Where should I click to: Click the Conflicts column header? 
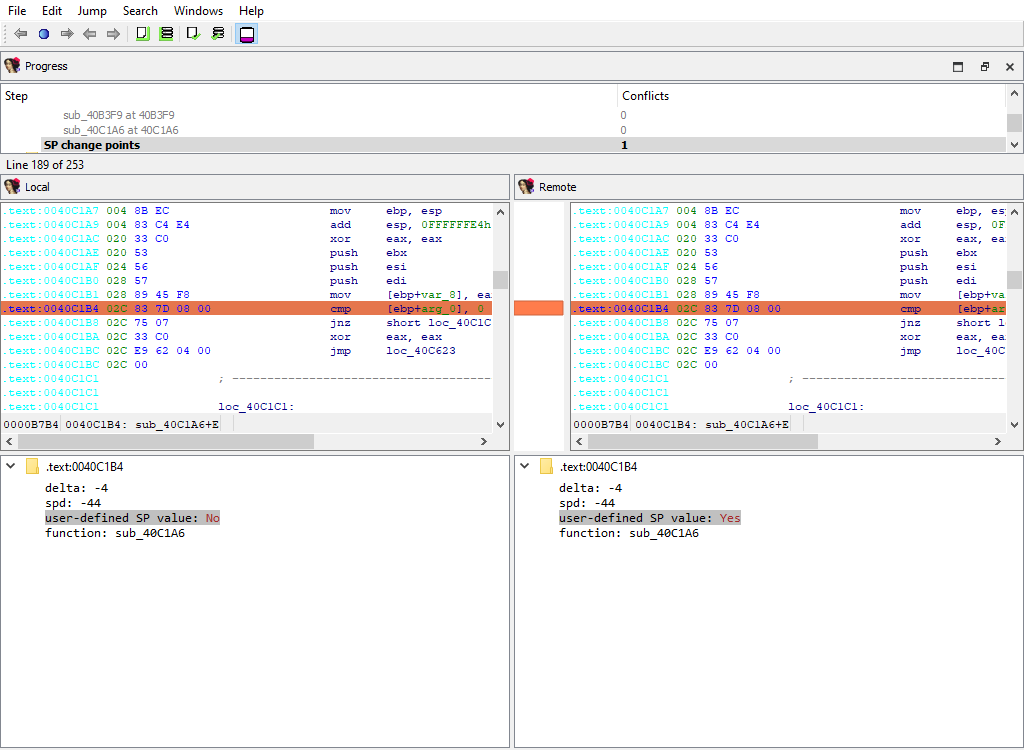click(x=645, y=96)
